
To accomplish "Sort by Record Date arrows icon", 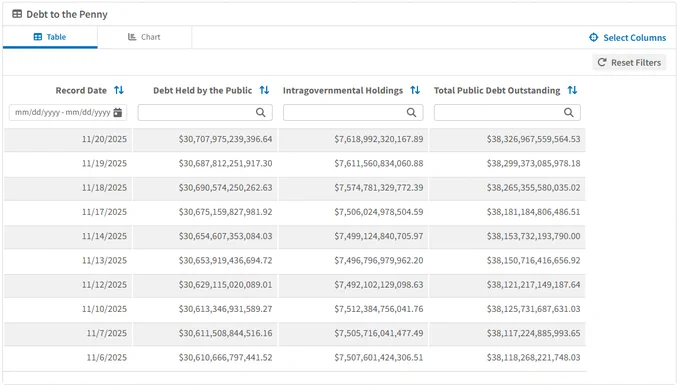I will 119,90.
